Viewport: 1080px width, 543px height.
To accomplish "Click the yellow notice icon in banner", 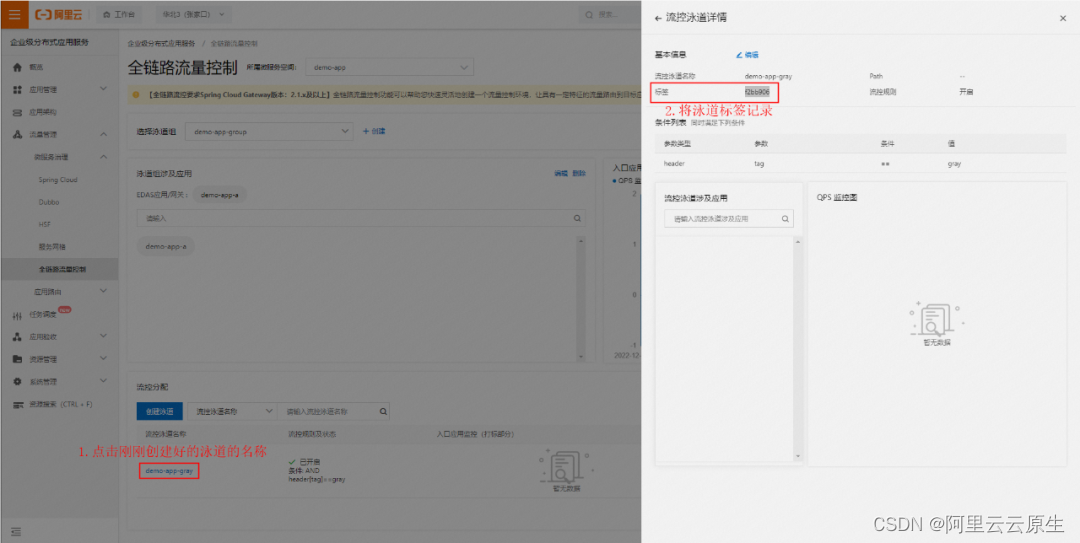I will 134,95.
